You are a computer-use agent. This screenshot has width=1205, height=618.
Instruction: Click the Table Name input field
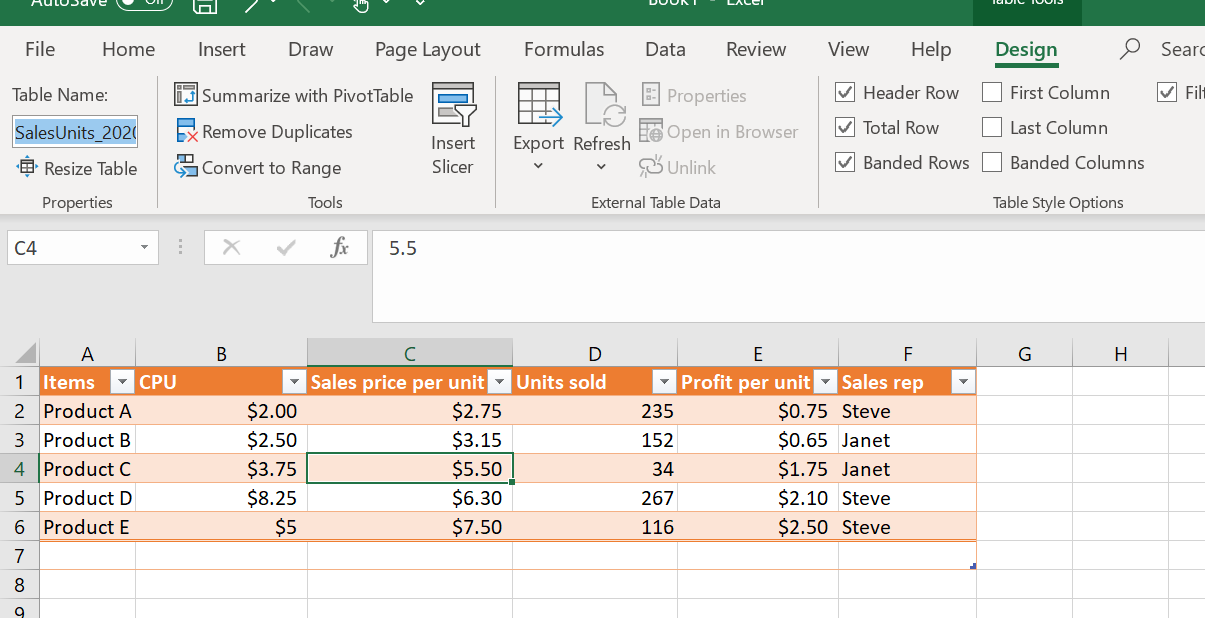[76, 132]
